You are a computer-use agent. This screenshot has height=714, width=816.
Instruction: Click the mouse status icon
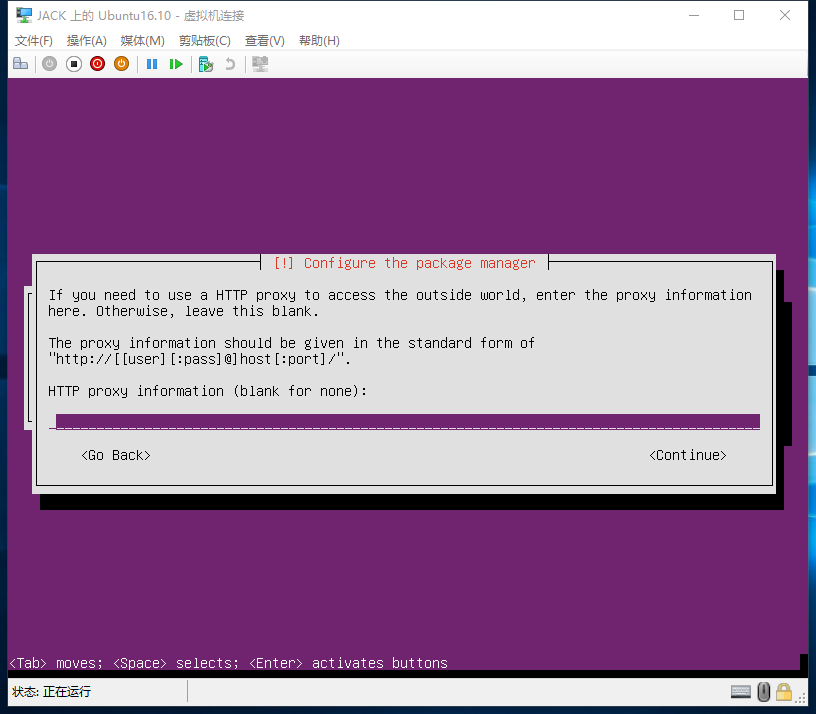click(x=763, y=692)
